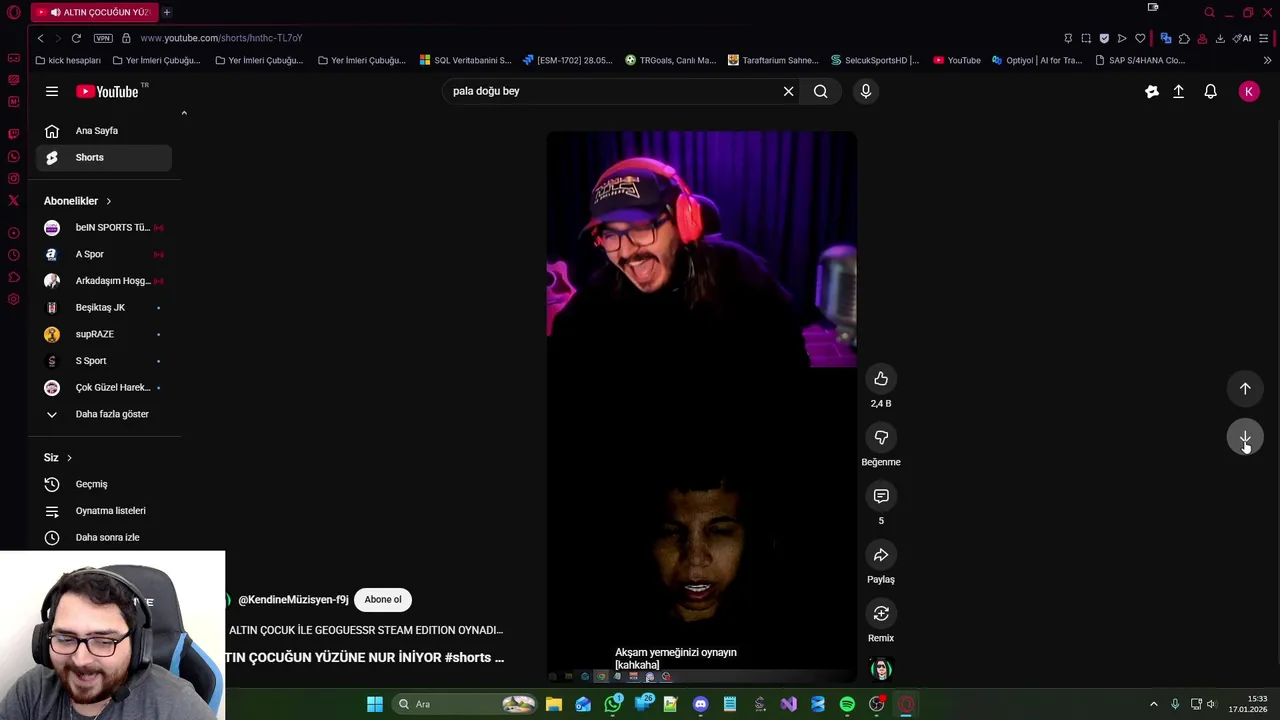Open Opera sidebar X icon
This screenshot has width=1280, height=720.
(13, 200)
